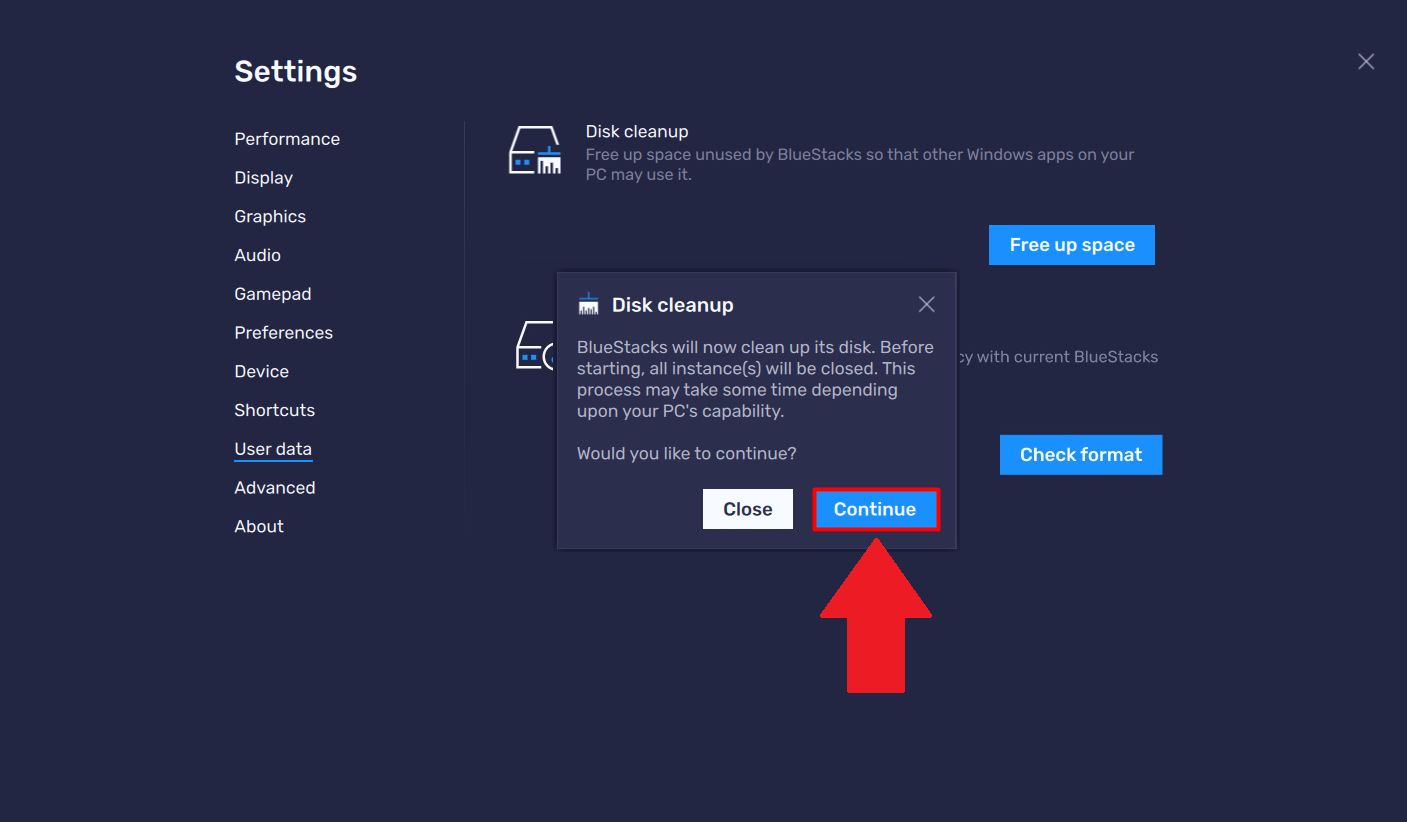Click the Settings page title

(x=296, y=72)
